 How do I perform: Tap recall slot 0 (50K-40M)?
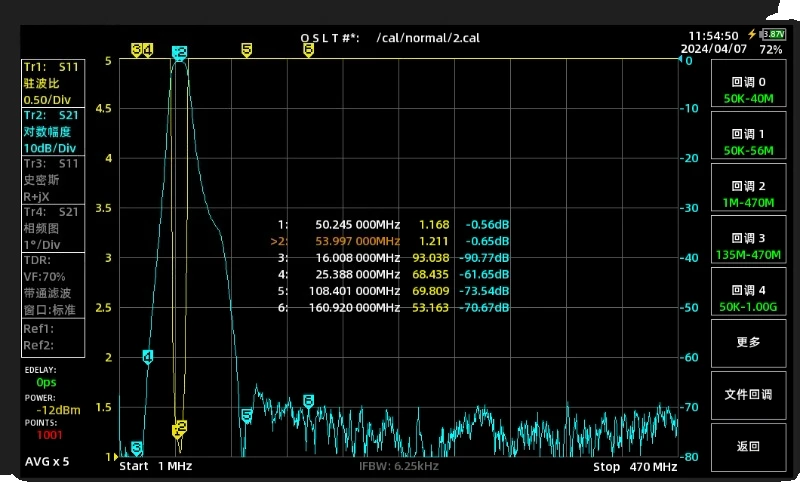point(748,83)
